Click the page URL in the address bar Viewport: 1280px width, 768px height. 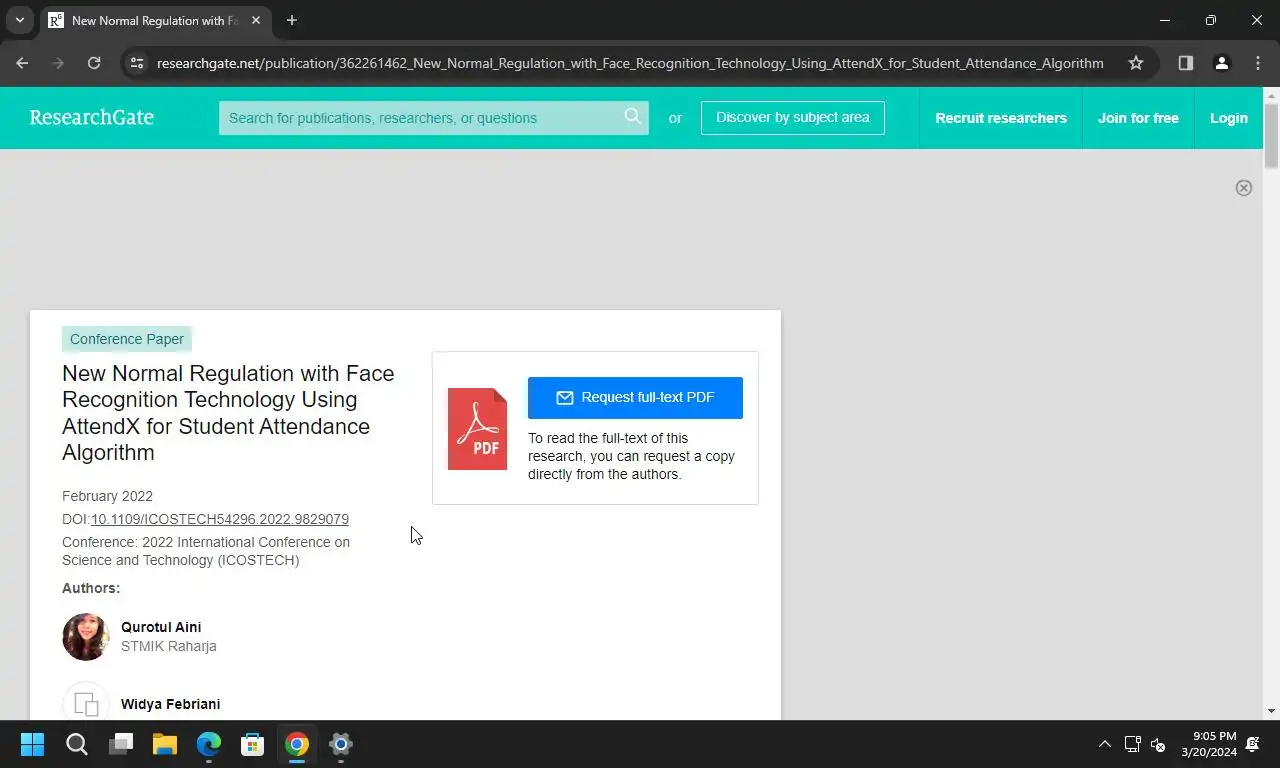pos(630,63)
